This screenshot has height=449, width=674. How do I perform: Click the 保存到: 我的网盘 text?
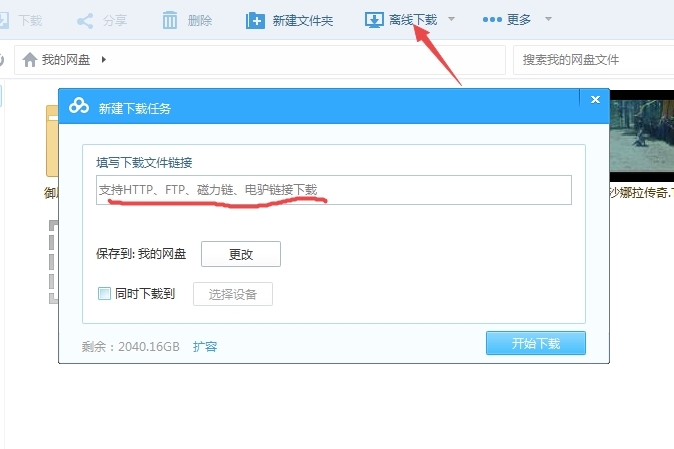(141, 254)
